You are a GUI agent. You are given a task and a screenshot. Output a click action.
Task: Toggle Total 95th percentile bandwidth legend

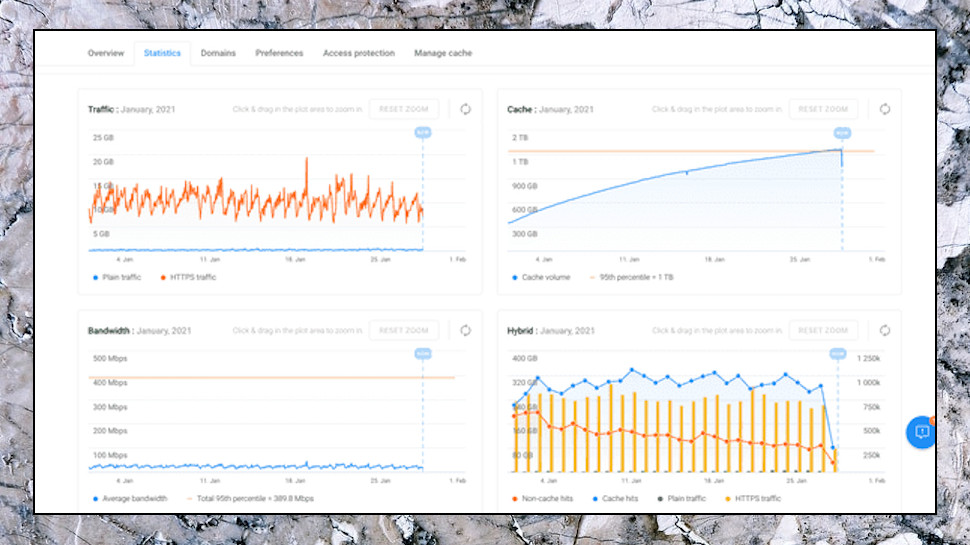point(250,499)
